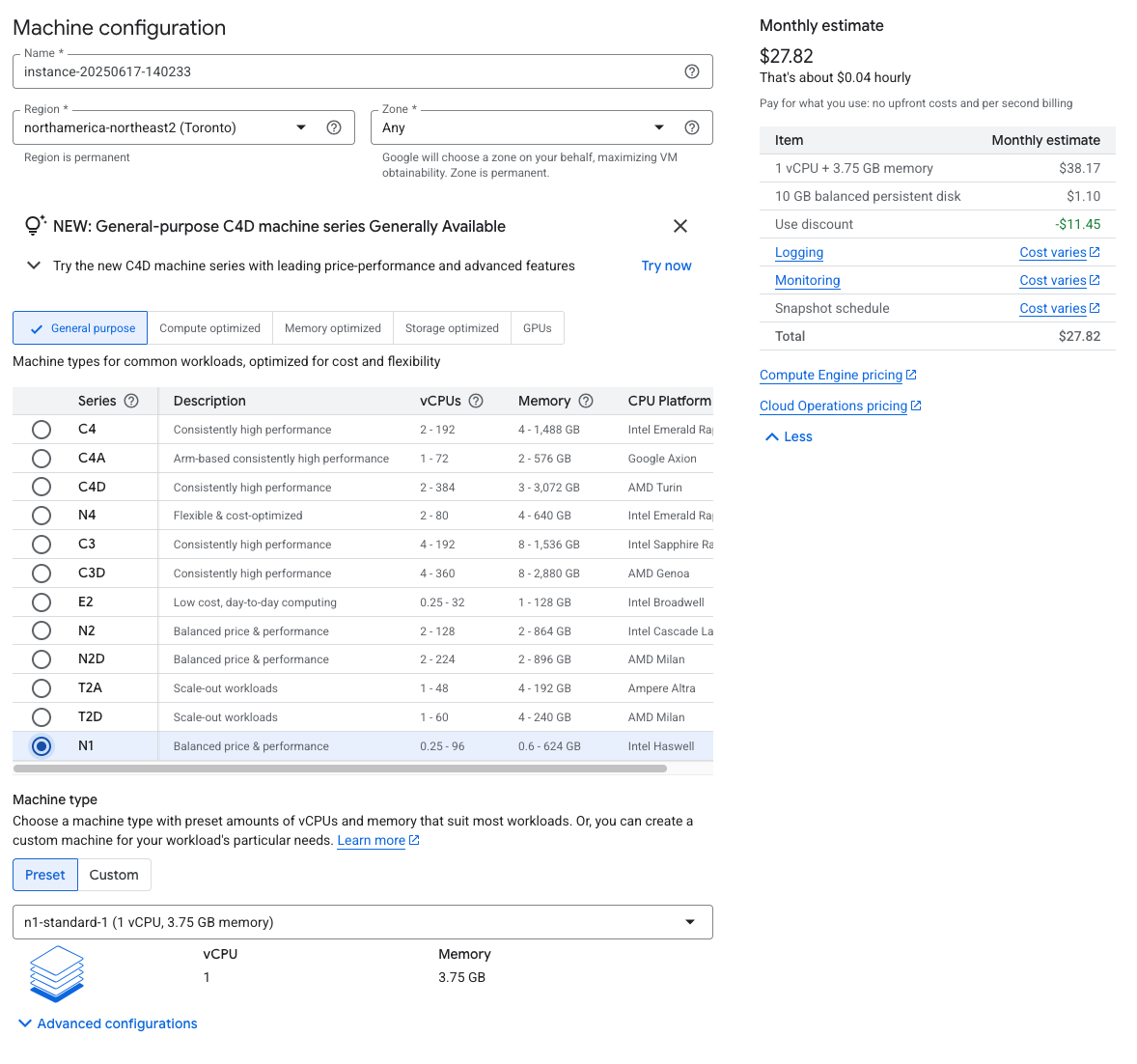Select the E2 series radio button
The height and width of the screenshot is (1064, 1137).
coord(42,602)
